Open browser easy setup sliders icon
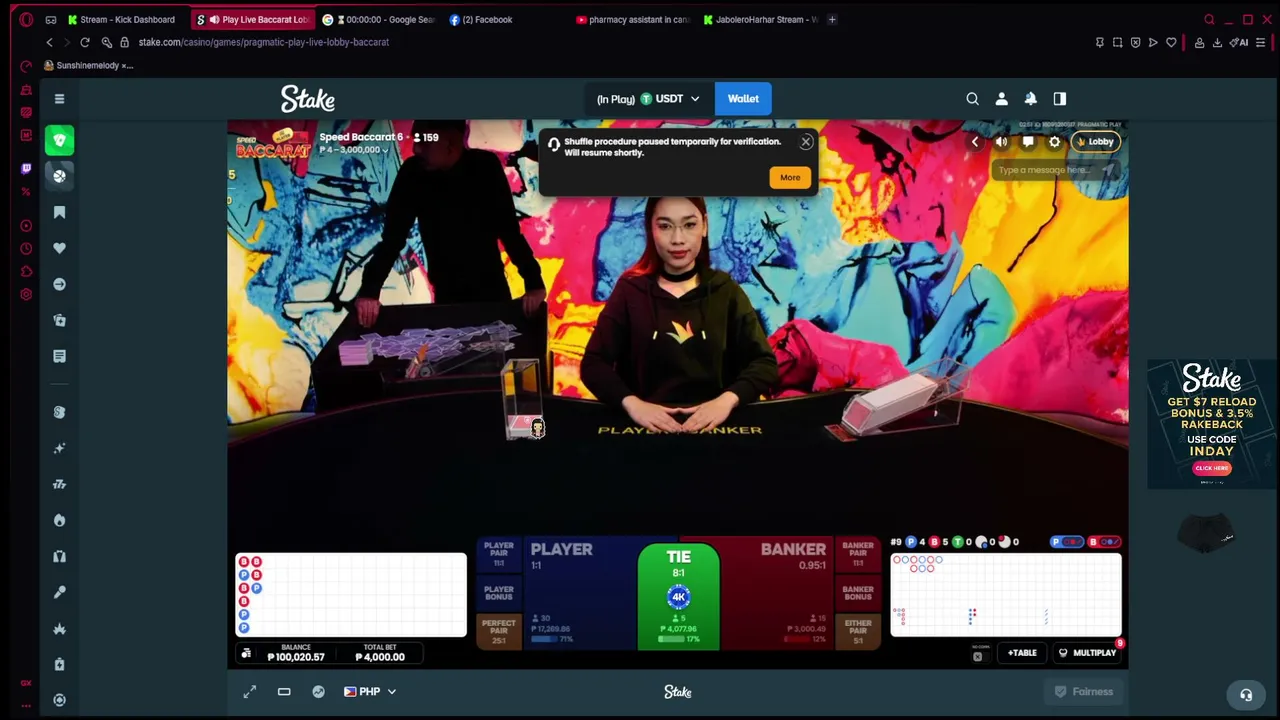1280x720 pixels. click(1261, 42)
